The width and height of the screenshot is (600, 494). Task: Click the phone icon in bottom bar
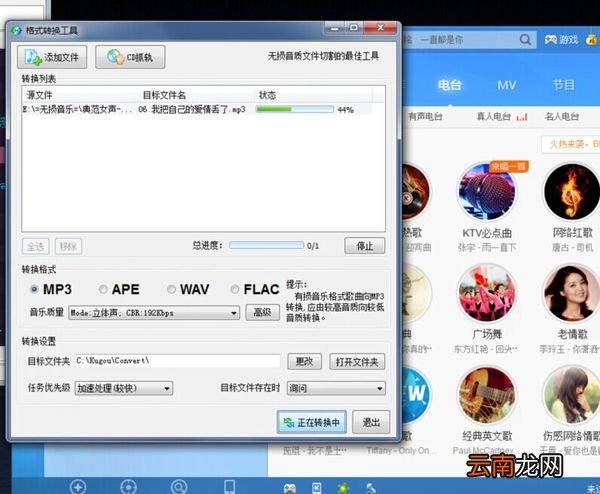pyautogui.click(x=229, y=487)
